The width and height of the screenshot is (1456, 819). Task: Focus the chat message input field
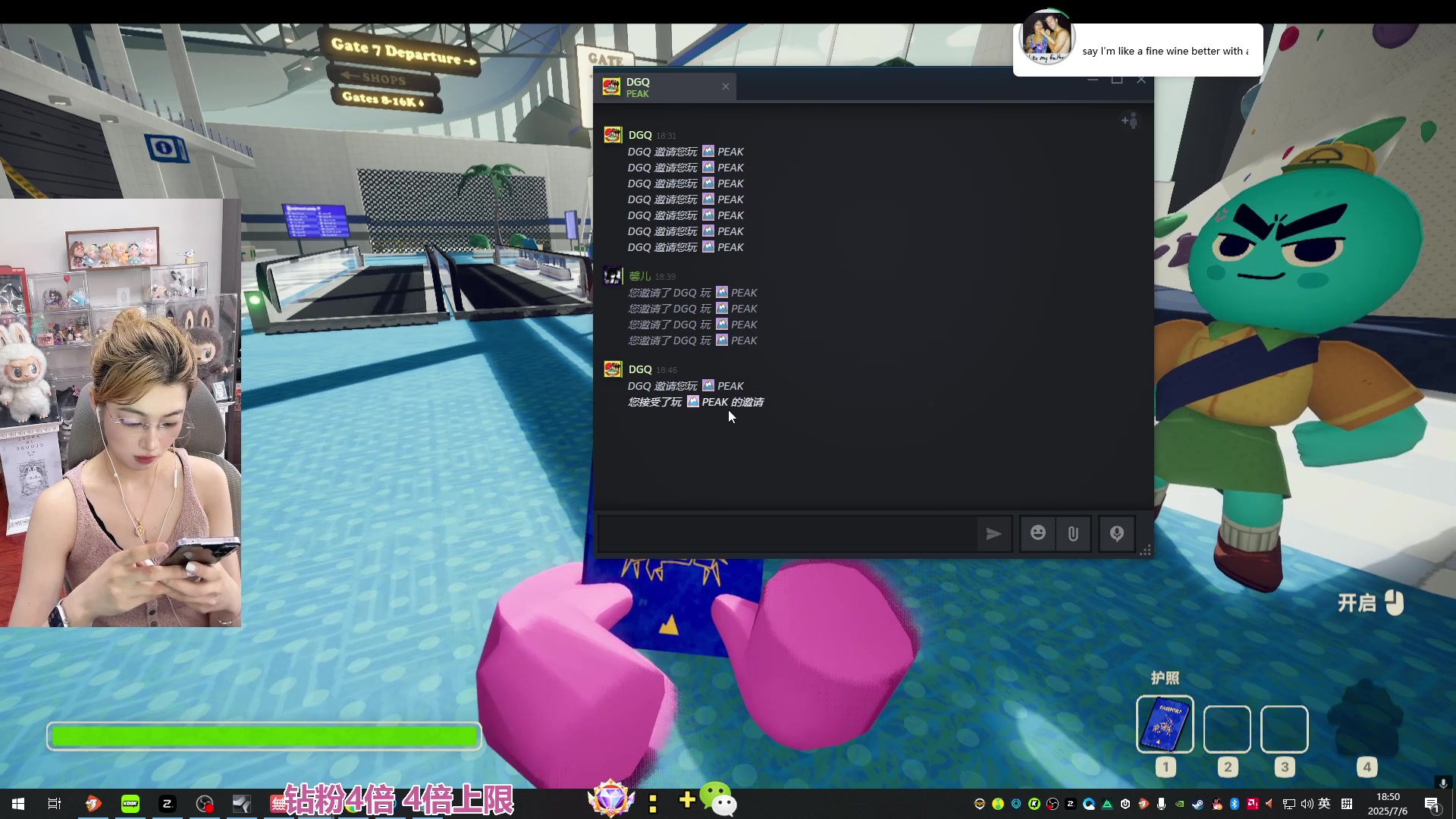(786, 534)
